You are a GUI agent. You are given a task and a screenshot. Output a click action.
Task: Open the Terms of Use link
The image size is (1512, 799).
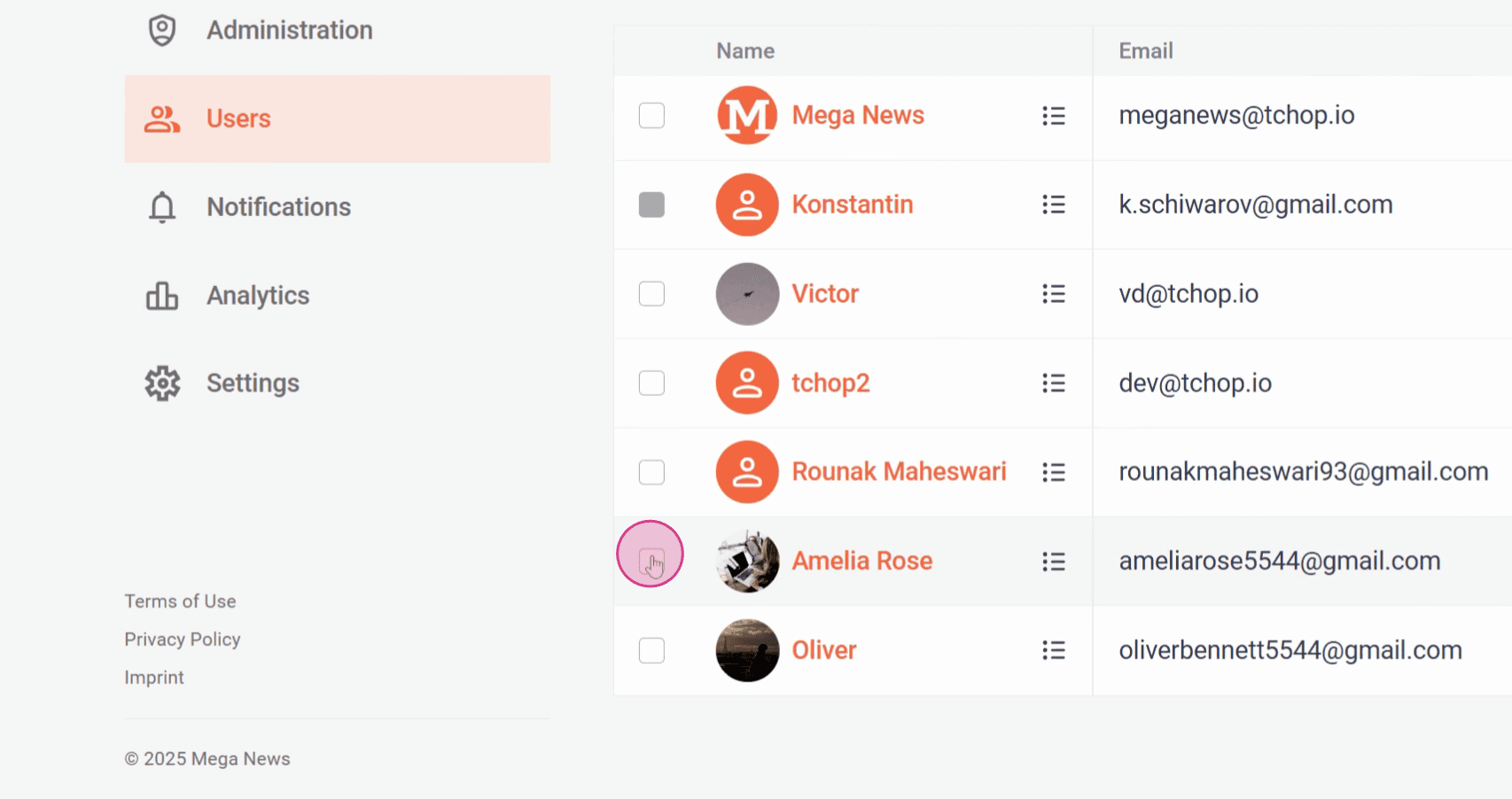[180, 601]
